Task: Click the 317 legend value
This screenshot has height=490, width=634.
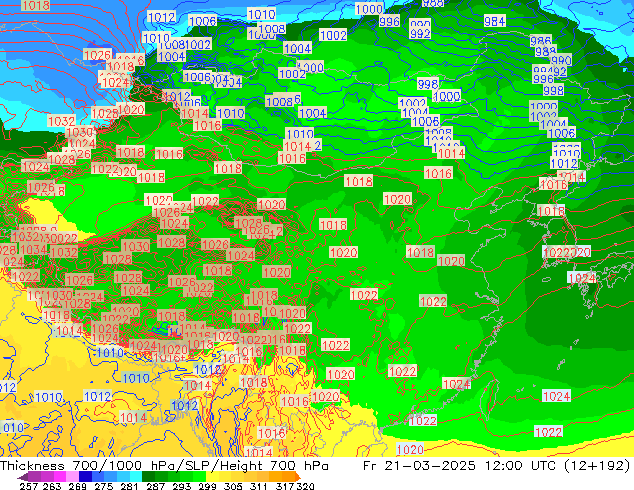Action: click(x=285, y=486)
